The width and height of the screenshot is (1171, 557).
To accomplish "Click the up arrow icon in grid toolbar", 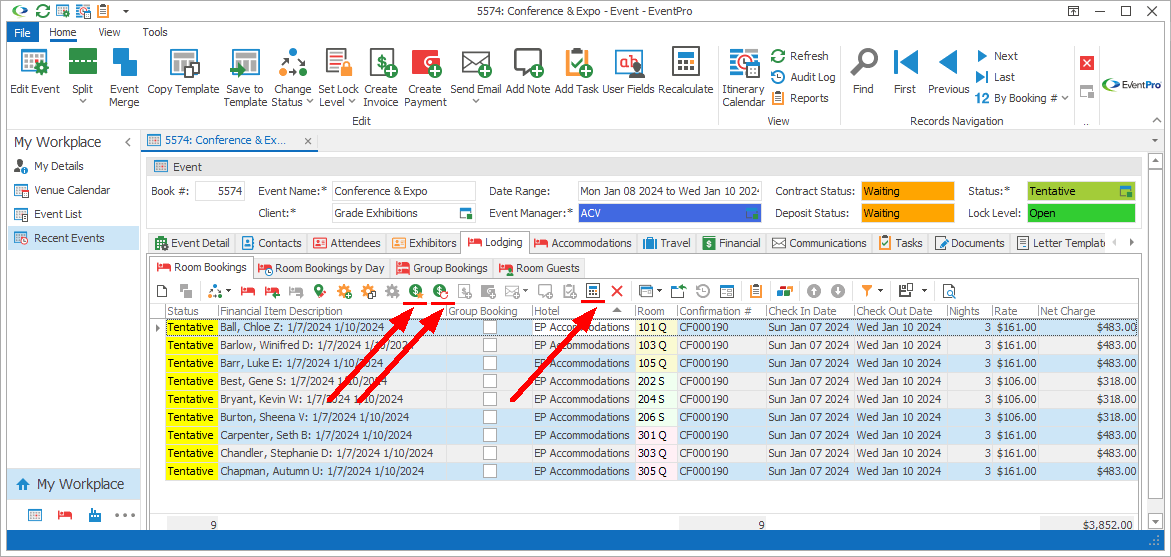I will click(x=814, y=290).
